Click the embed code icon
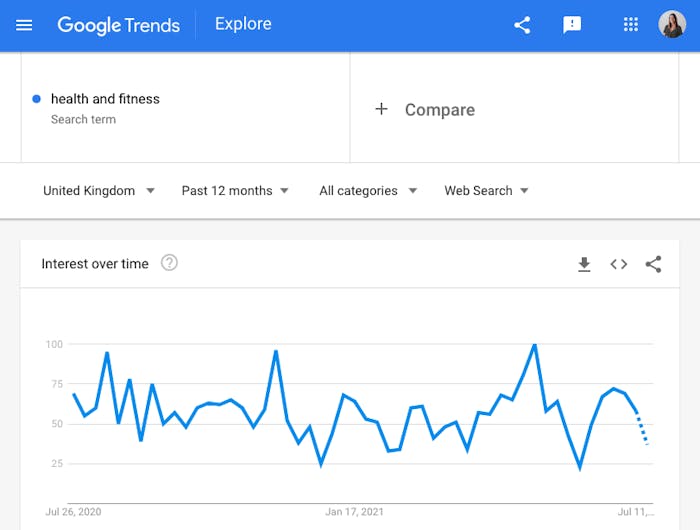Screen dimensions: 700x530 point(619,264)
